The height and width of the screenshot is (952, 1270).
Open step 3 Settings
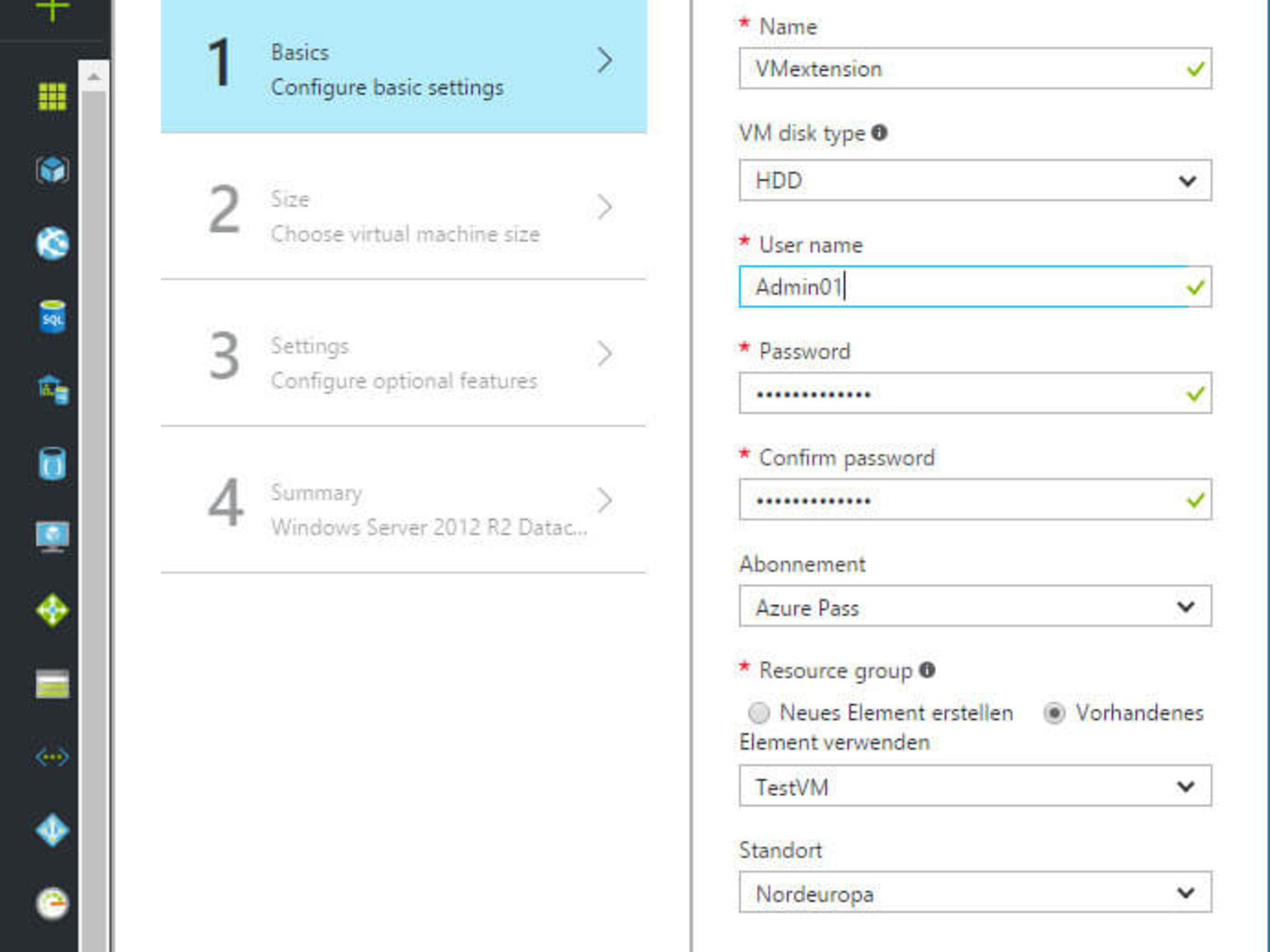403,360
